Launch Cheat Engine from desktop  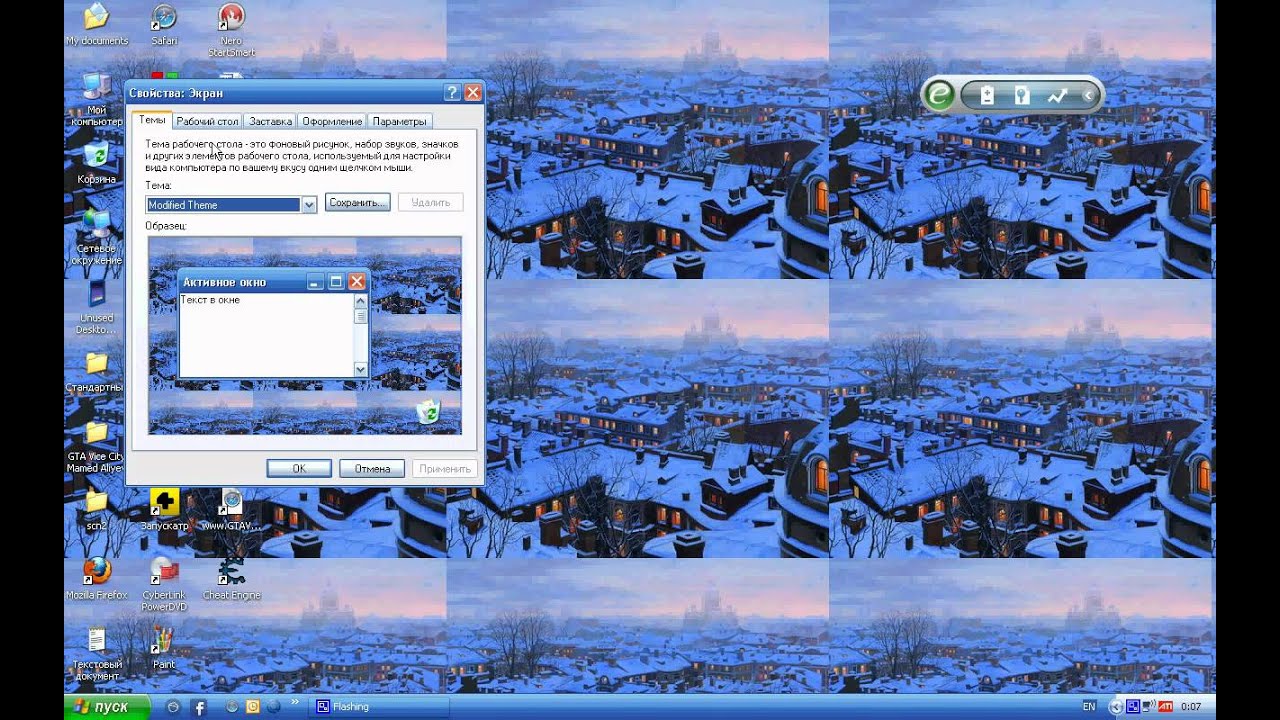[231, 579]
